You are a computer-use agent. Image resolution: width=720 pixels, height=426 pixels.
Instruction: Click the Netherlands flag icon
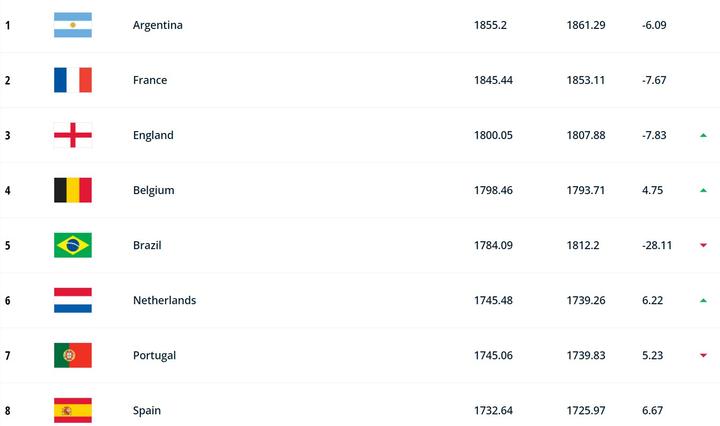coord(73,300)
